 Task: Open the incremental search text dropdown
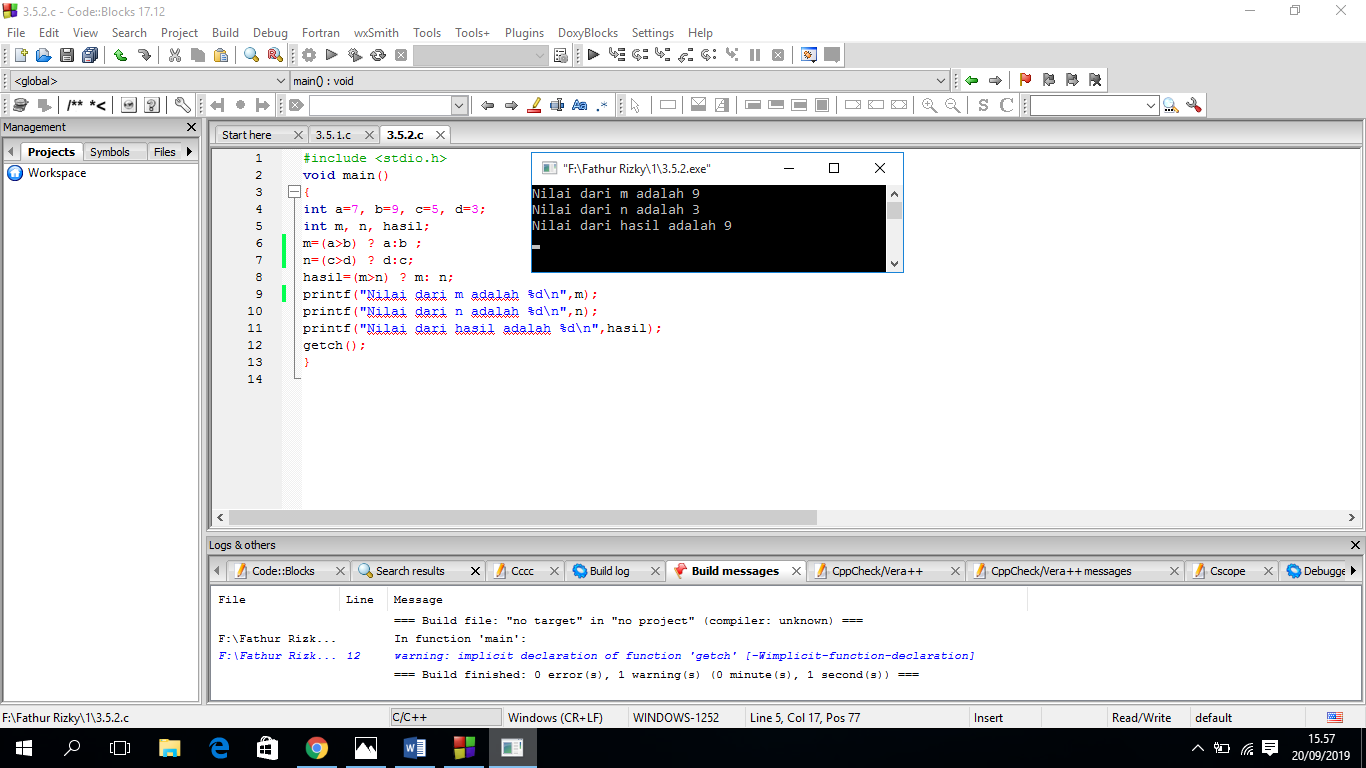point(459,105)
